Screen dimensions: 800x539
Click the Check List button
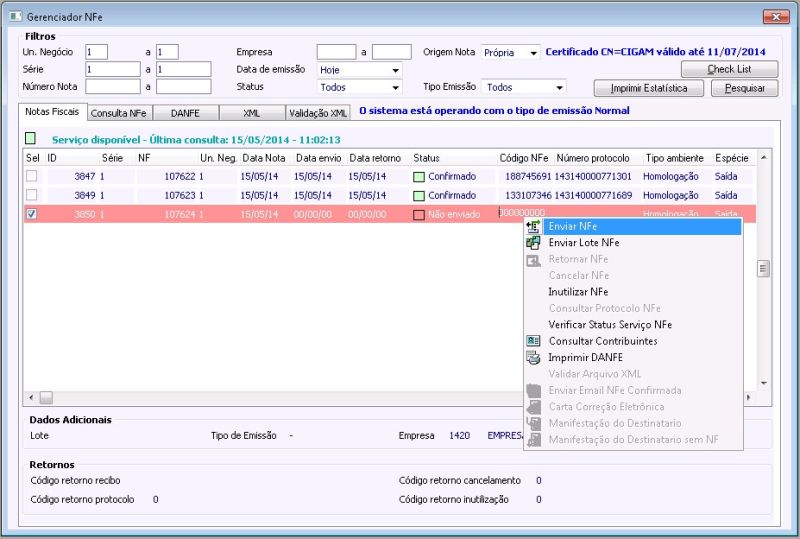pos(729,69)
